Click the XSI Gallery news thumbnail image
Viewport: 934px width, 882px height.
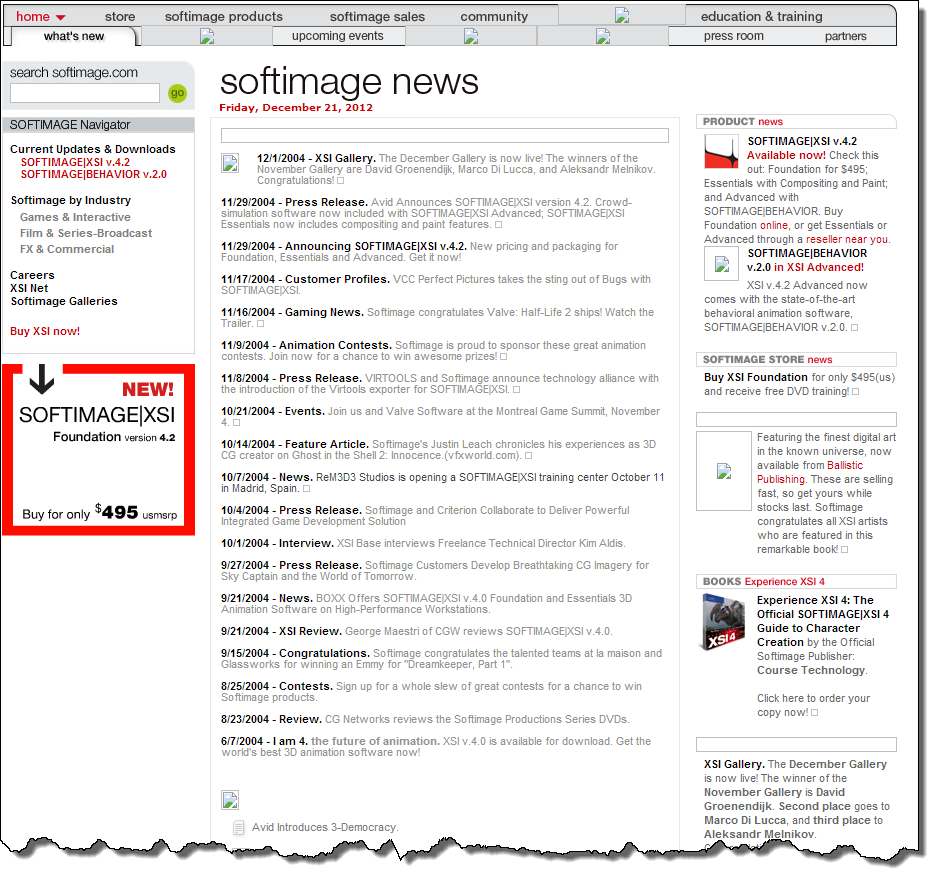(230, 163)
